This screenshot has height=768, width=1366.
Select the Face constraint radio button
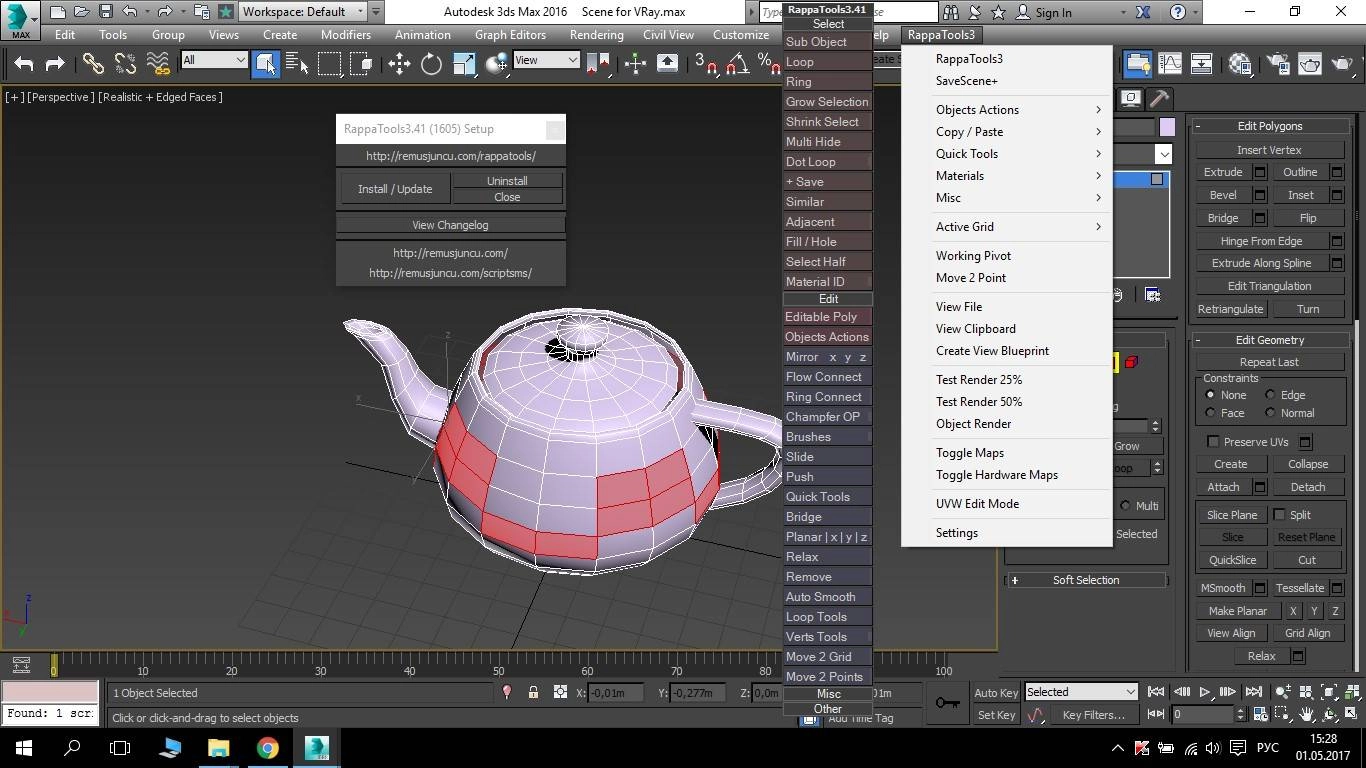[x=1210, y=413]
